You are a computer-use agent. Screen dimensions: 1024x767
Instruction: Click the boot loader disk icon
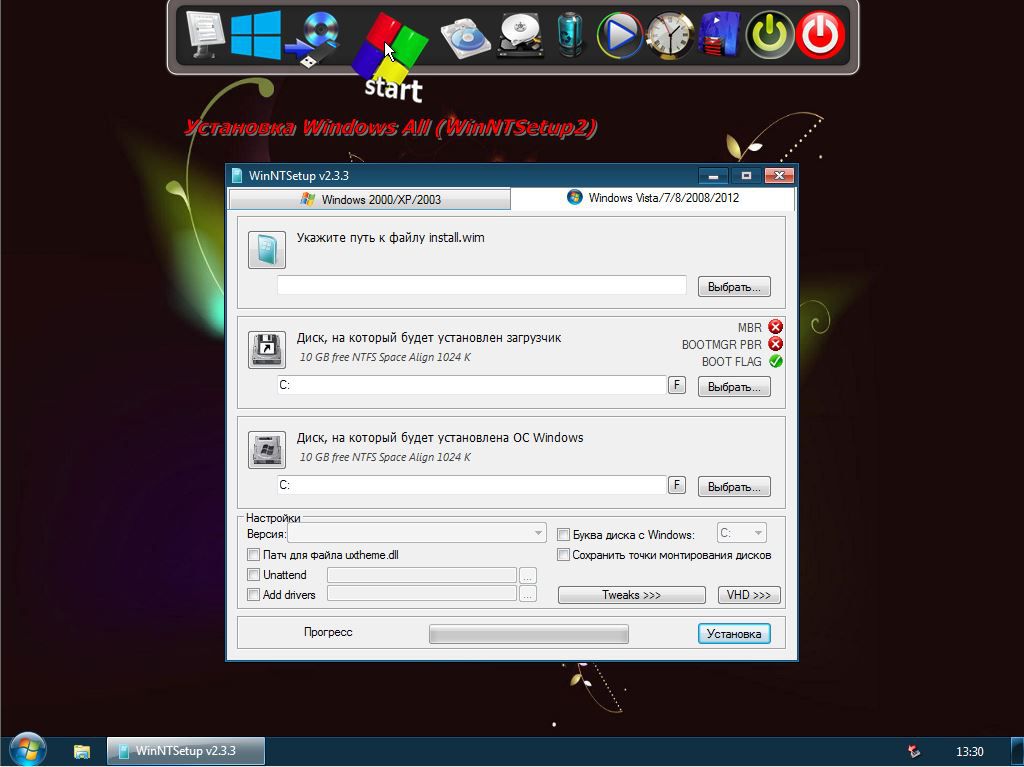point(266,350)
